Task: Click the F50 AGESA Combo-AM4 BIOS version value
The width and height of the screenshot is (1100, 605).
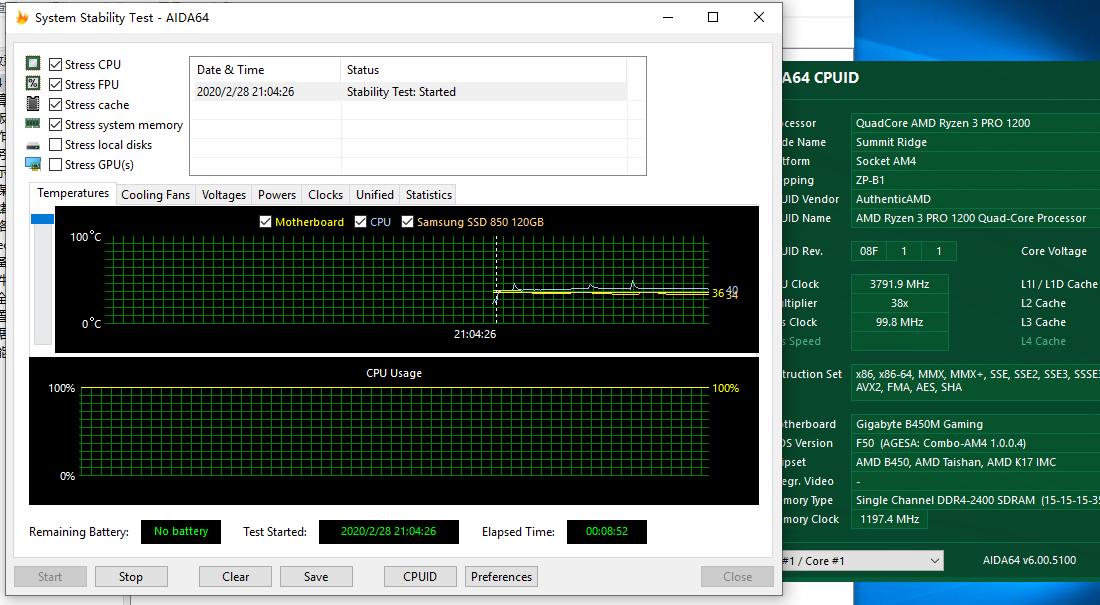Action: (975, 443)
